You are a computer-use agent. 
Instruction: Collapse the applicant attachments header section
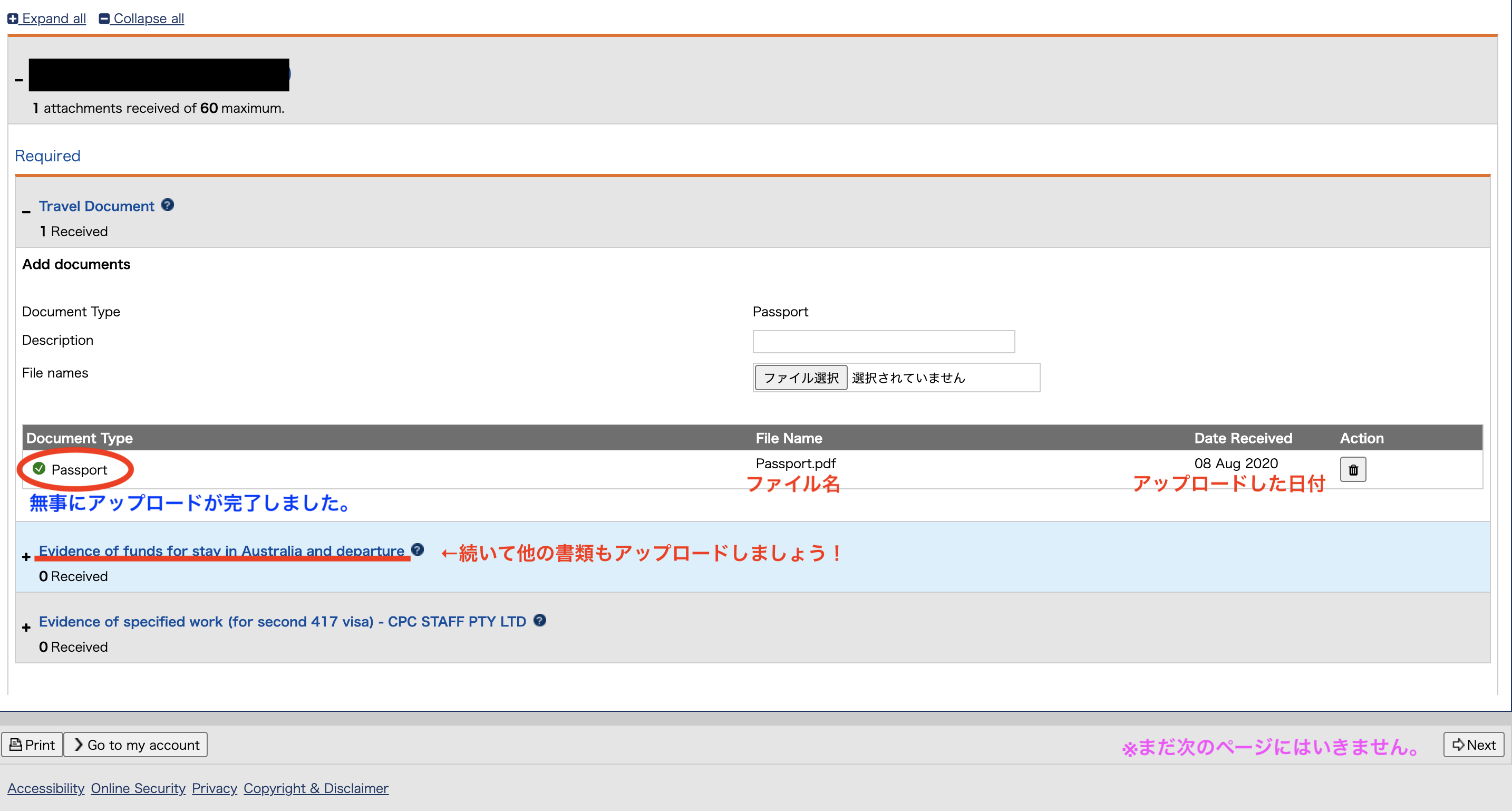(19, 80)
